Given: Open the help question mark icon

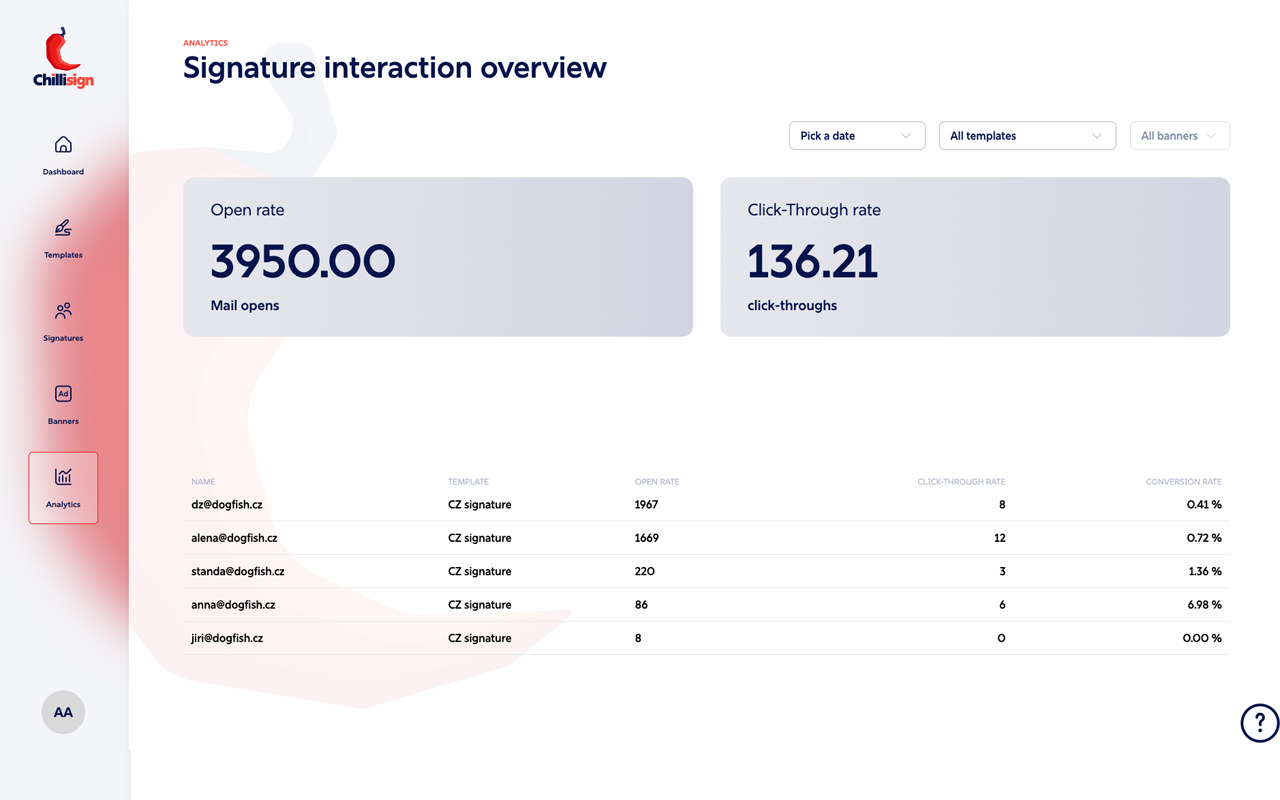Looking at the screenshot, I should coord(1259,722).
